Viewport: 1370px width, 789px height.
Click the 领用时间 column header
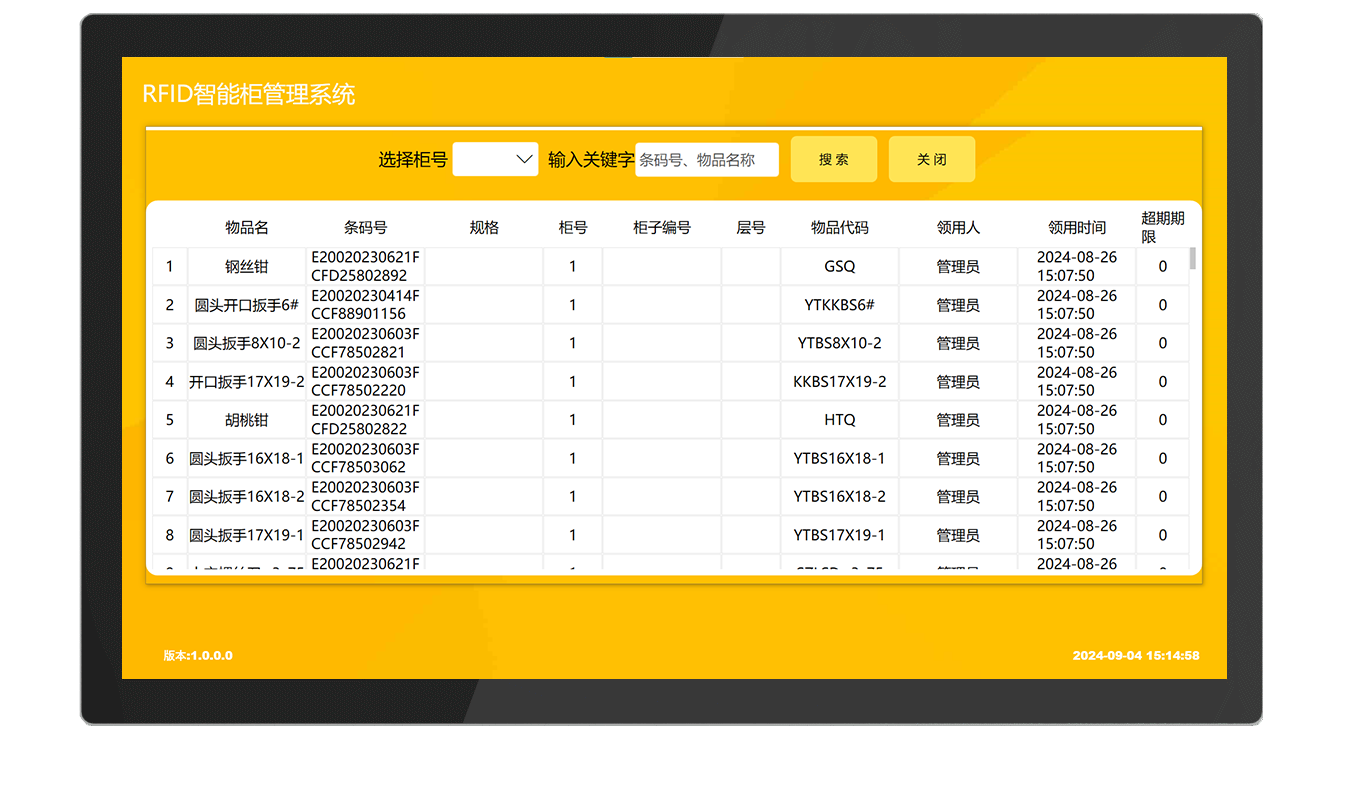1076,228
